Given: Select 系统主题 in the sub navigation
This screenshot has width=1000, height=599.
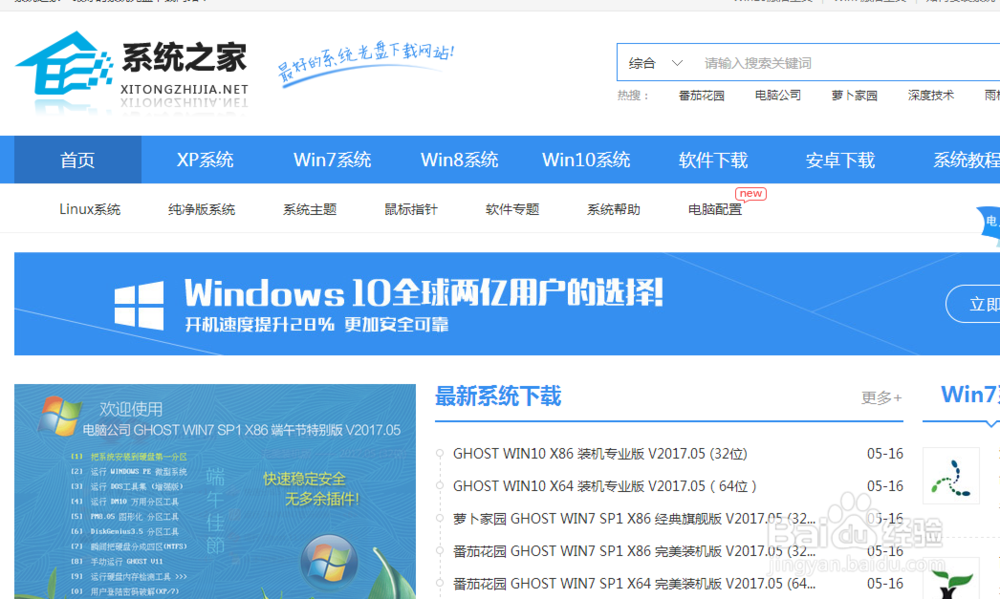Looking at the screenshot, I should tap(309, 209).
